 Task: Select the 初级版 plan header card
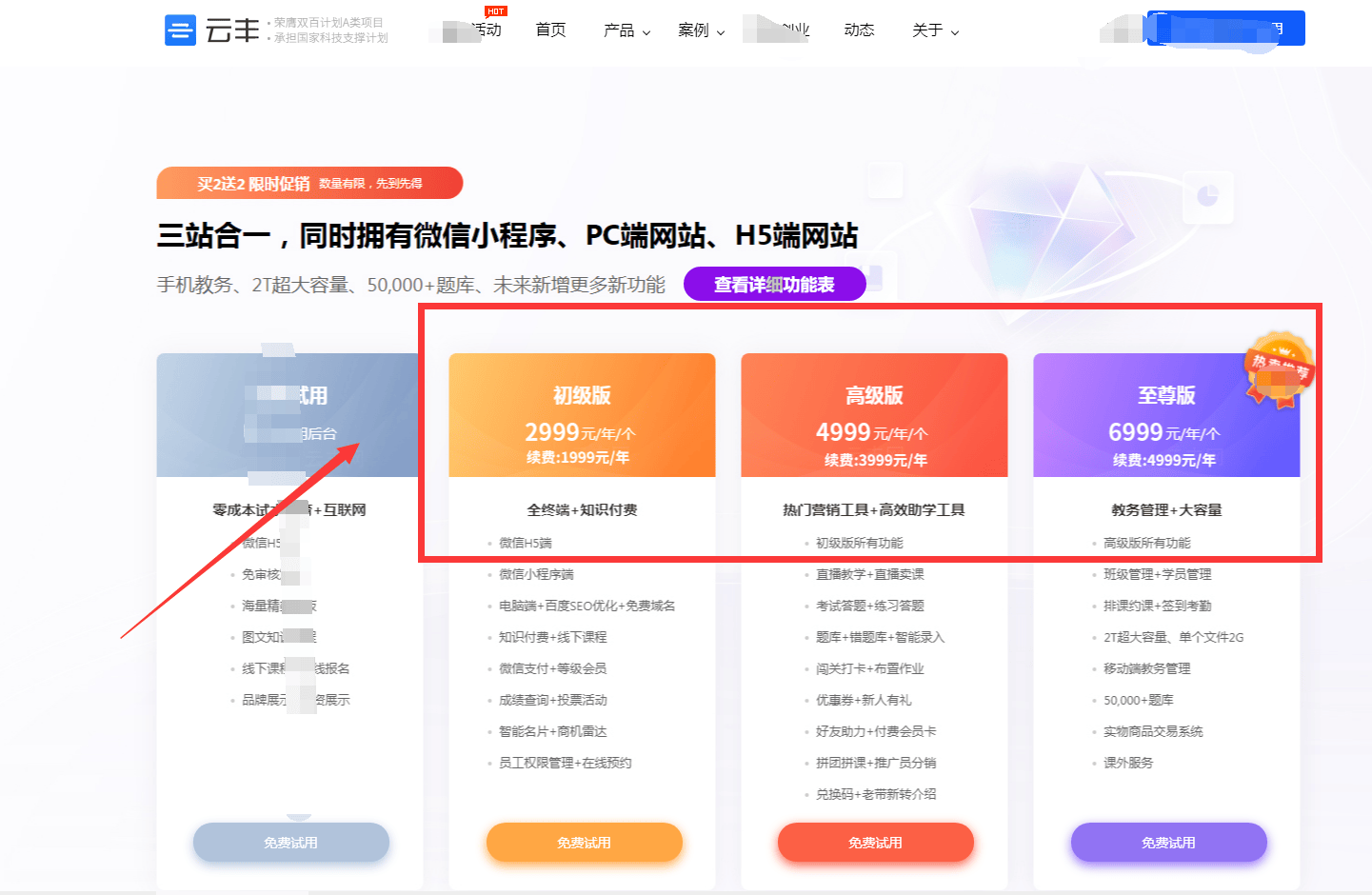pos(582,415)
